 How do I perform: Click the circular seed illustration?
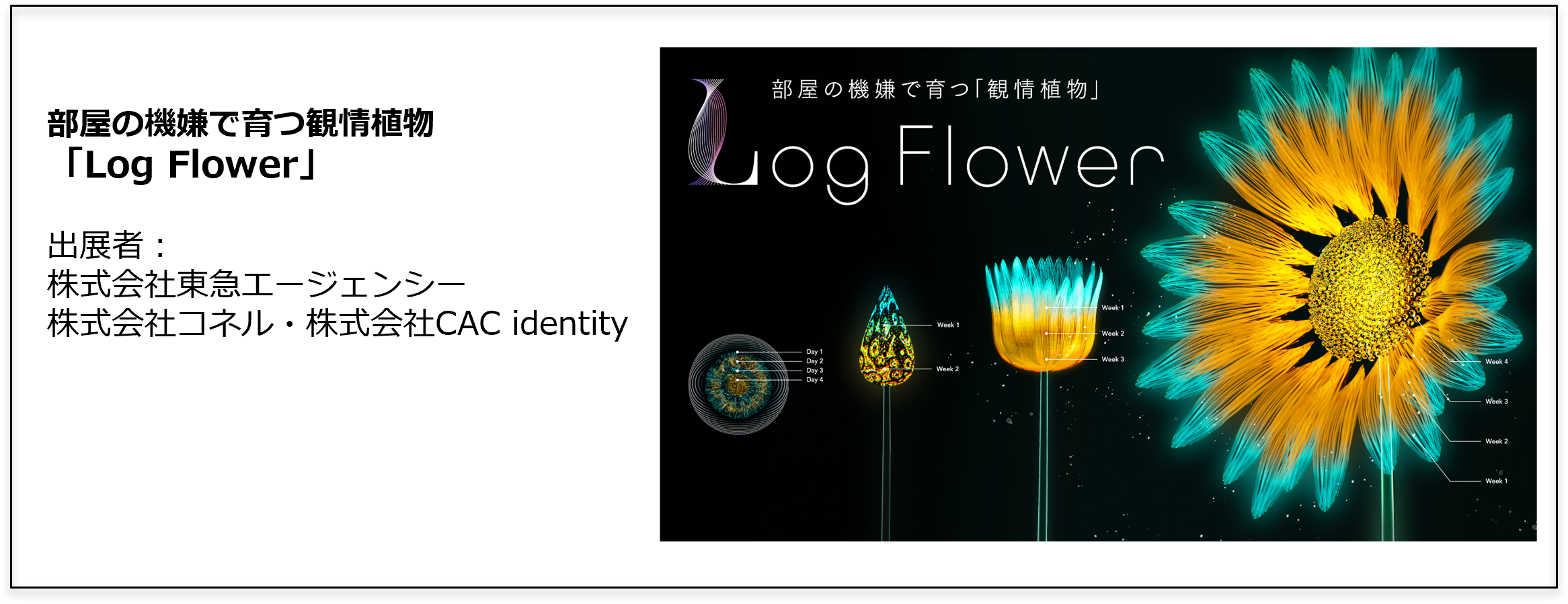(x=738, y=384)
